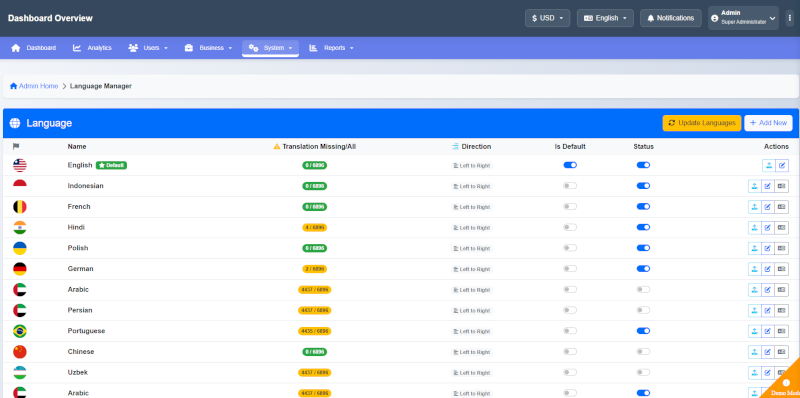Click the Update Languages button

[702, 123]
